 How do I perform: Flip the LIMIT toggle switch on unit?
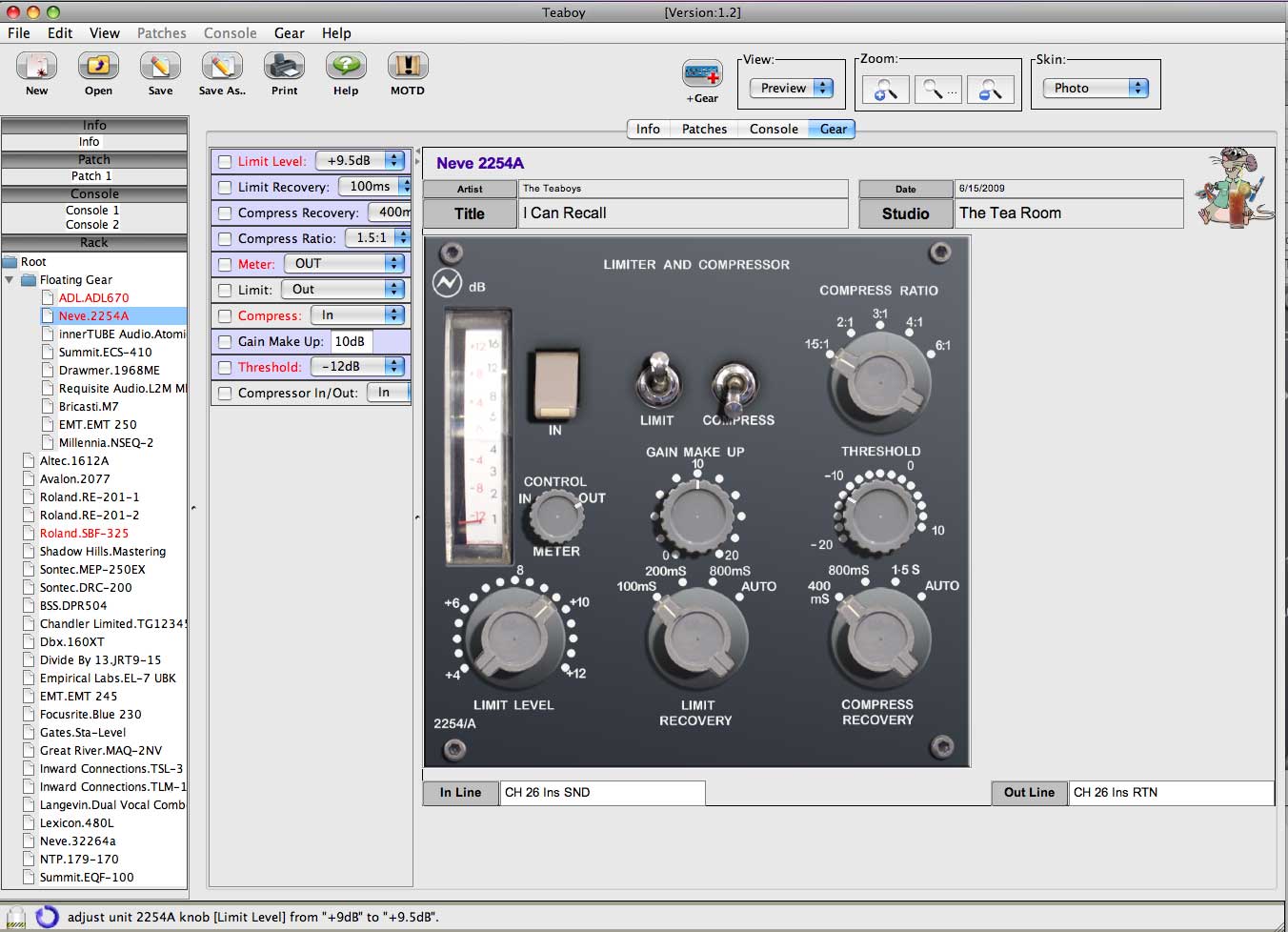tap(656, 379)
